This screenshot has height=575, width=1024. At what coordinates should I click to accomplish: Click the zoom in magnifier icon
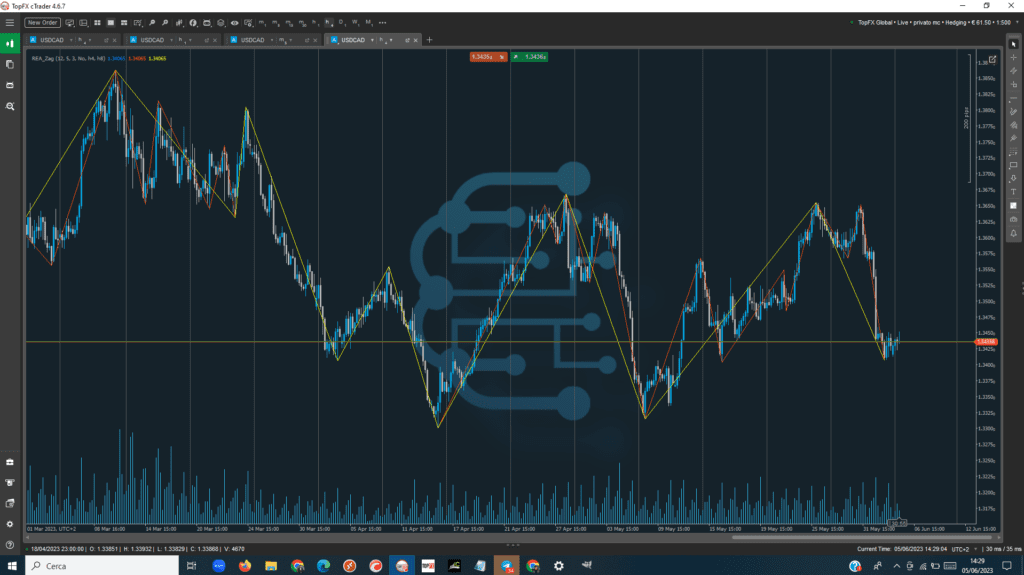pos(152,22)
